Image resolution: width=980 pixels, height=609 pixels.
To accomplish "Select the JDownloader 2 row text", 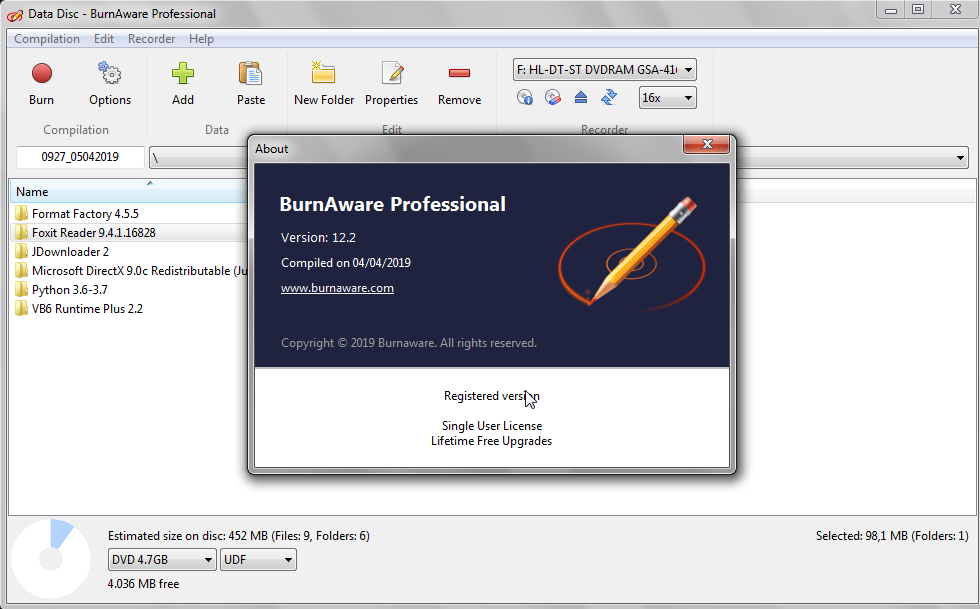I will coord(71,251).
